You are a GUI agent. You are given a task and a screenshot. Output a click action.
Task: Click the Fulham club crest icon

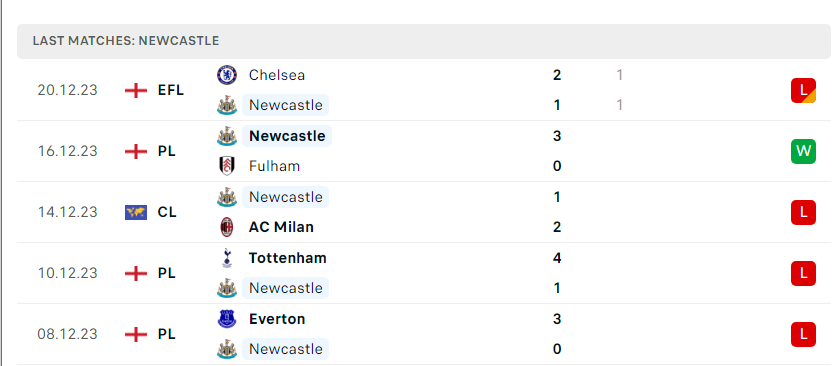coord(227,166)
